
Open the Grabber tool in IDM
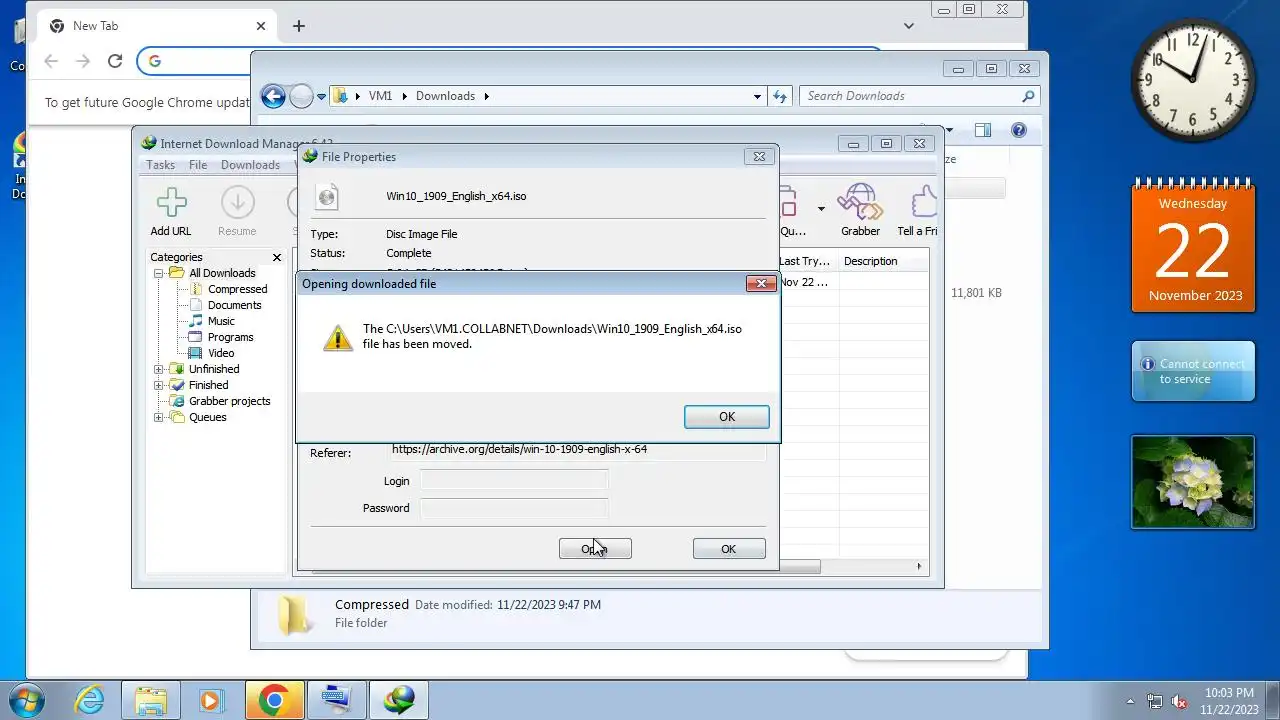coord(860,211)
